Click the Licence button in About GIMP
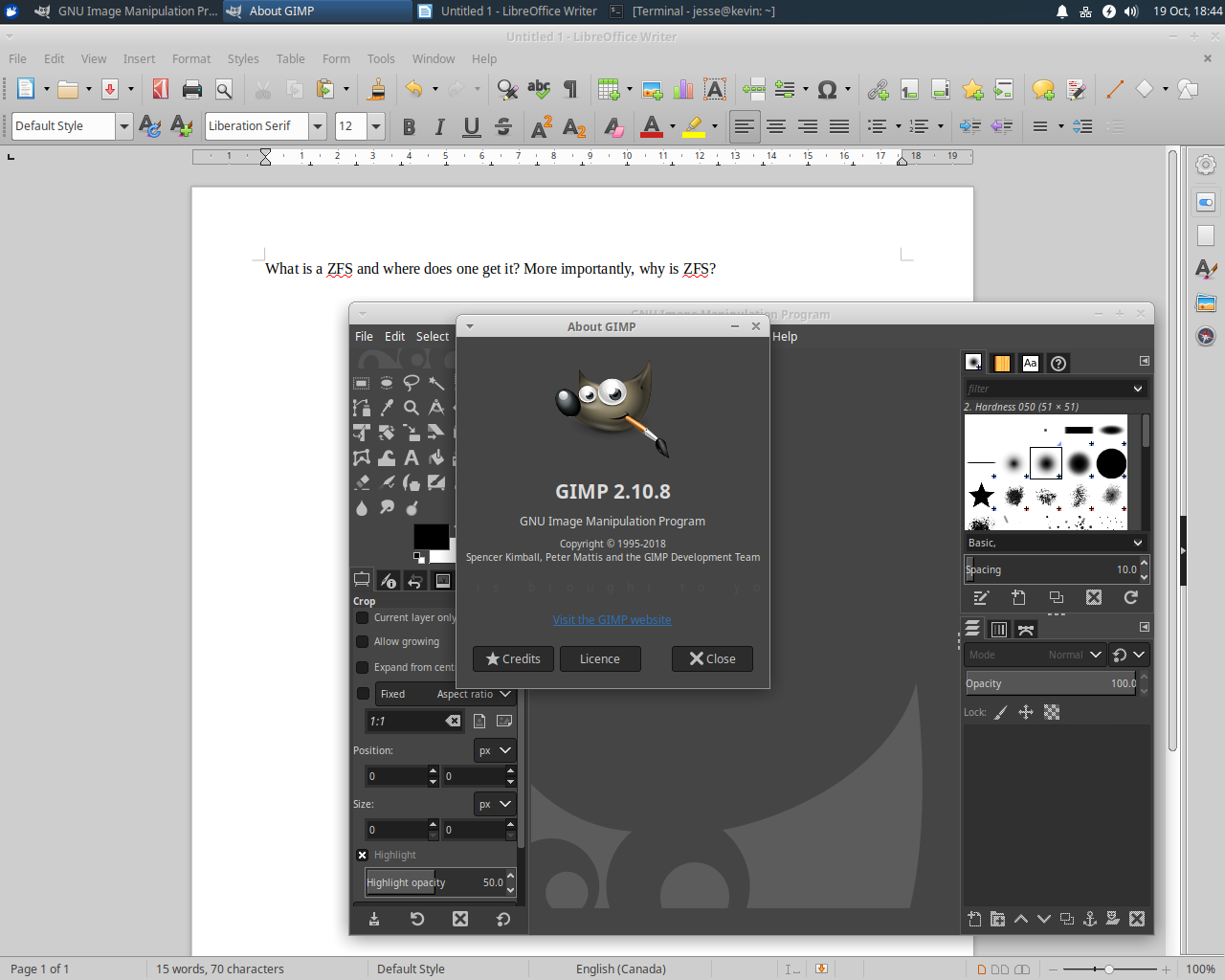Image resolution: width=1225 pixels, height=980 pixels. click(x=600, y=658)
